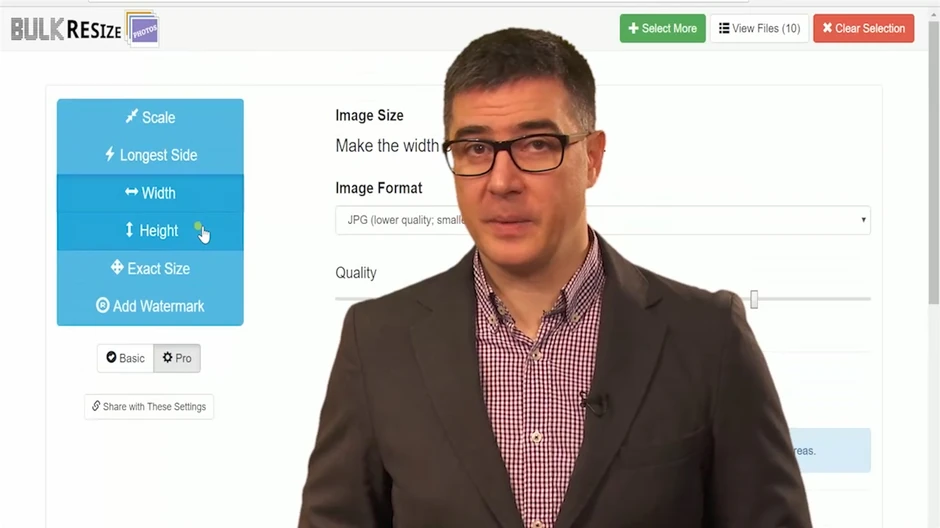Open the View Files (10) list
Image resolution: width=940 pixels, height=528 pixels.
point(760,28)
